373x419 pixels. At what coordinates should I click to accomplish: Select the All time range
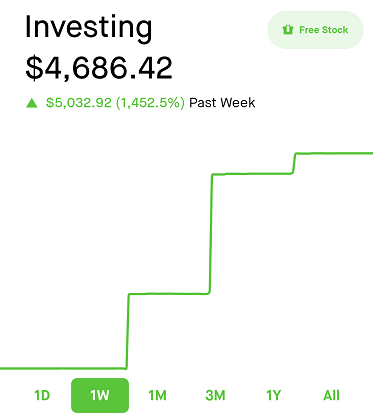(331, 395)
